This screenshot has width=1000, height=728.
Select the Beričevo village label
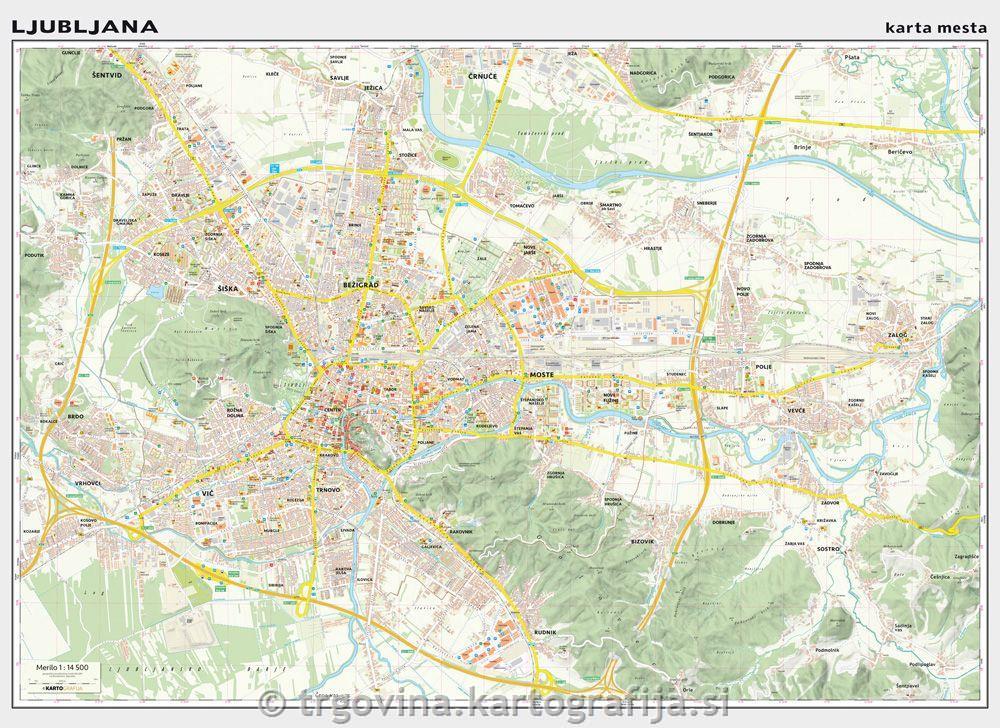901,152
